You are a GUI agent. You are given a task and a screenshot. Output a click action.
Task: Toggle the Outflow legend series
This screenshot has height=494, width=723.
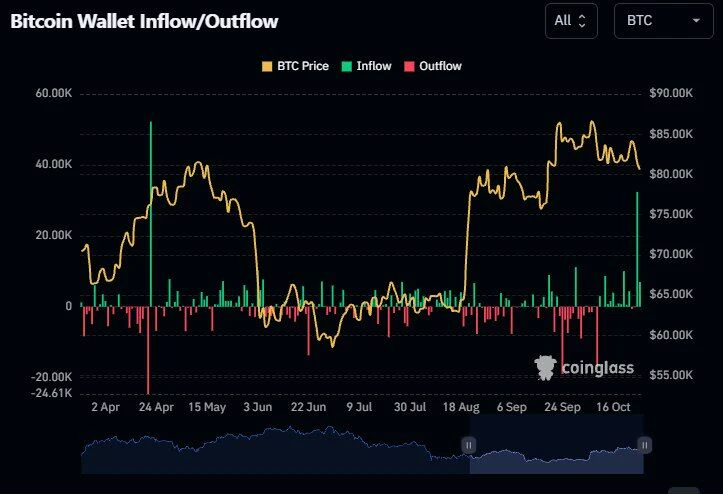point(433,66)
